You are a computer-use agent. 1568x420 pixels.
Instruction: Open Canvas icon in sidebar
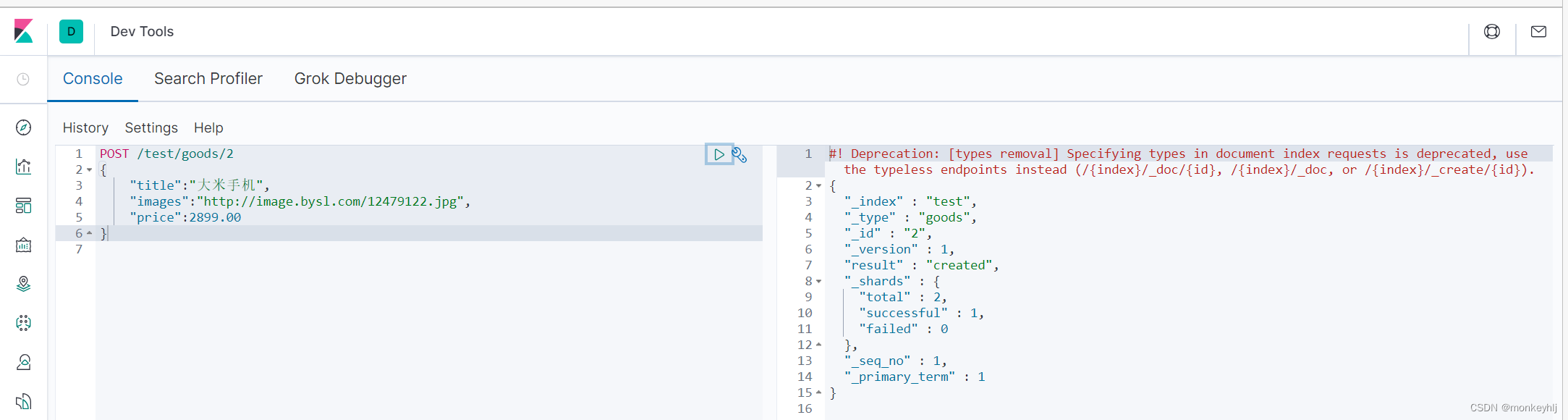coord(23,245)
